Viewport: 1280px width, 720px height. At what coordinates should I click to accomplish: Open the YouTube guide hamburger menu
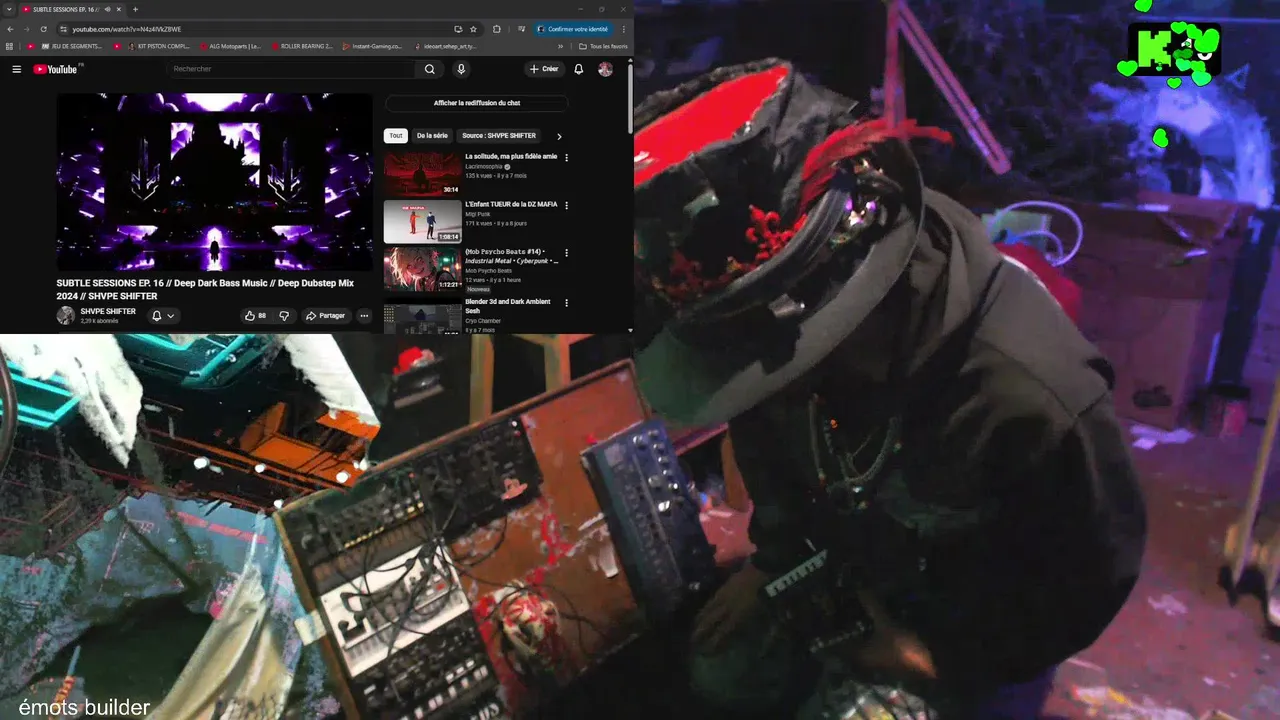click(16, 69)
